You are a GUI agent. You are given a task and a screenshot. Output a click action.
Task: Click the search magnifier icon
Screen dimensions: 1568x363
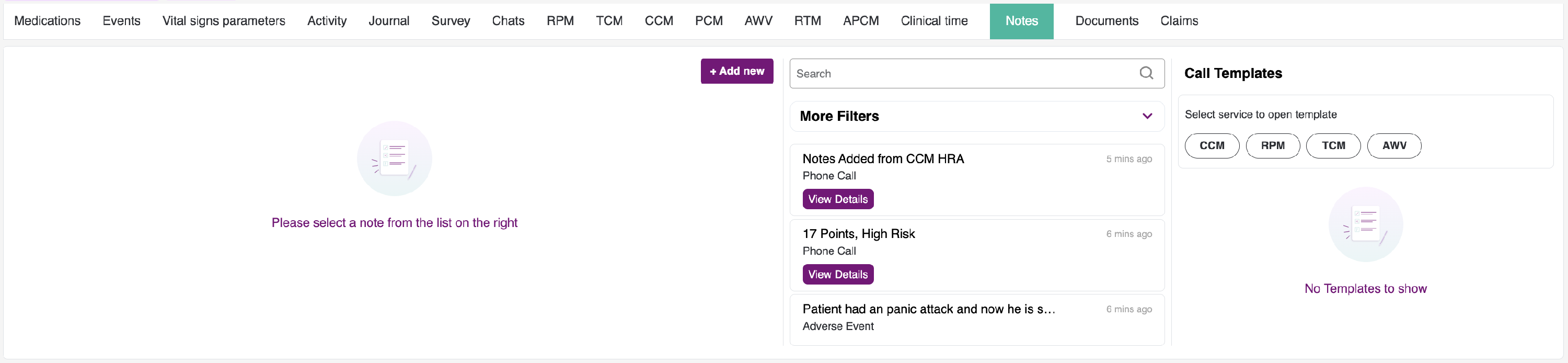pos(1146,73)
